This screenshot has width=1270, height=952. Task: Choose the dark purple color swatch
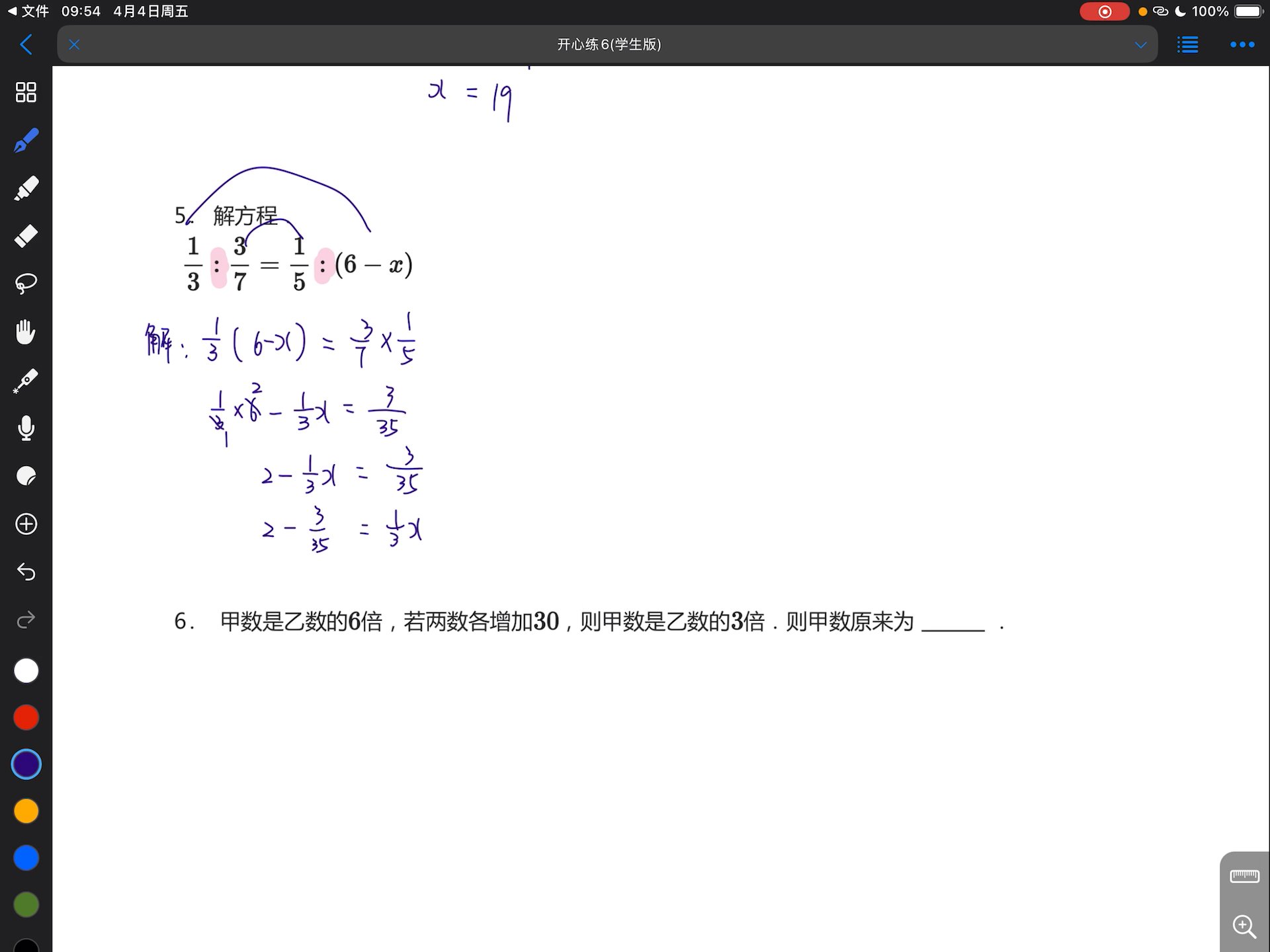pos(26,764)
